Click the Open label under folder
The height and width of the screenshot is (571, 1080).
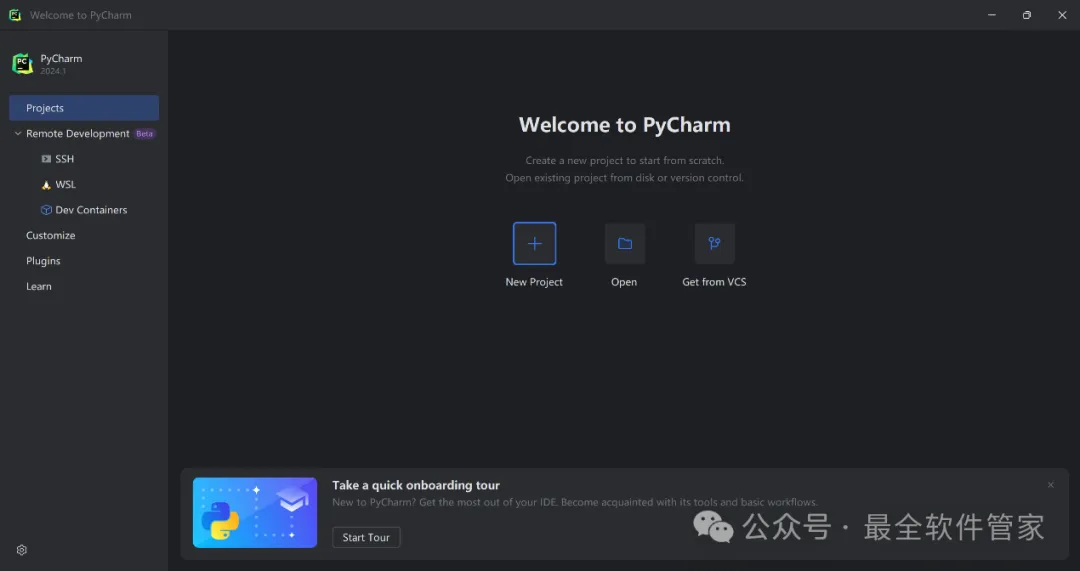coord(624,282)
